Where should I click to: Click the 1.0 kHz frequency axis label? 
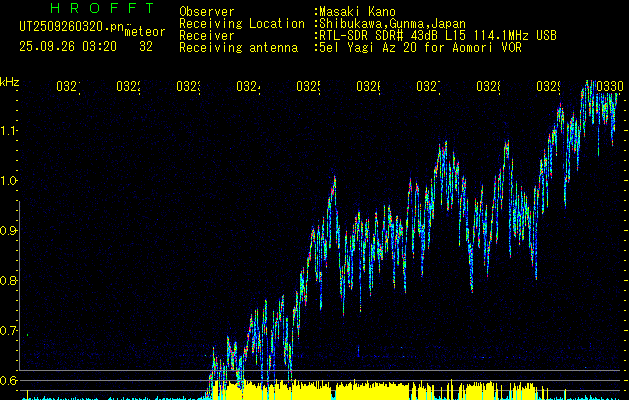(x=9, y=181)
